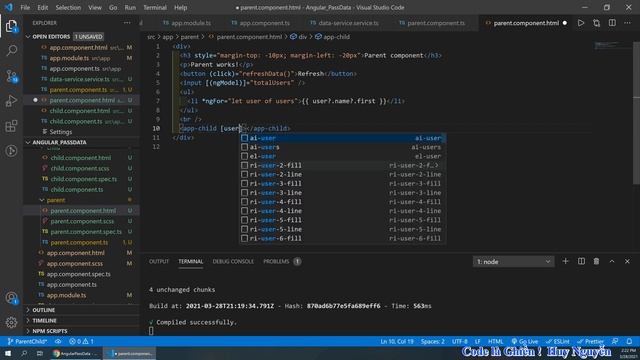Open Run and Debug view
Viewport: 640px width, 360px height.
[11, 101]
